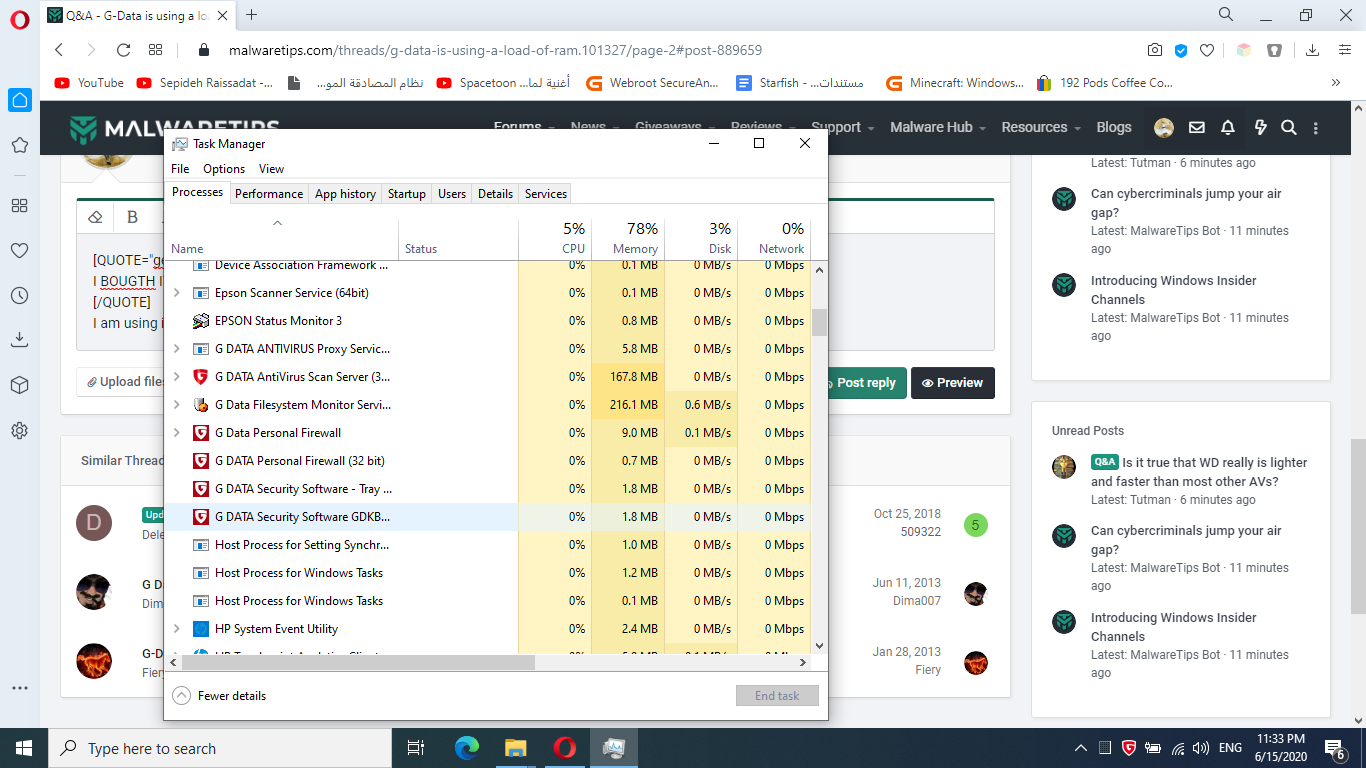Open MalwareTips alerts bell icon

point(1228,127)
